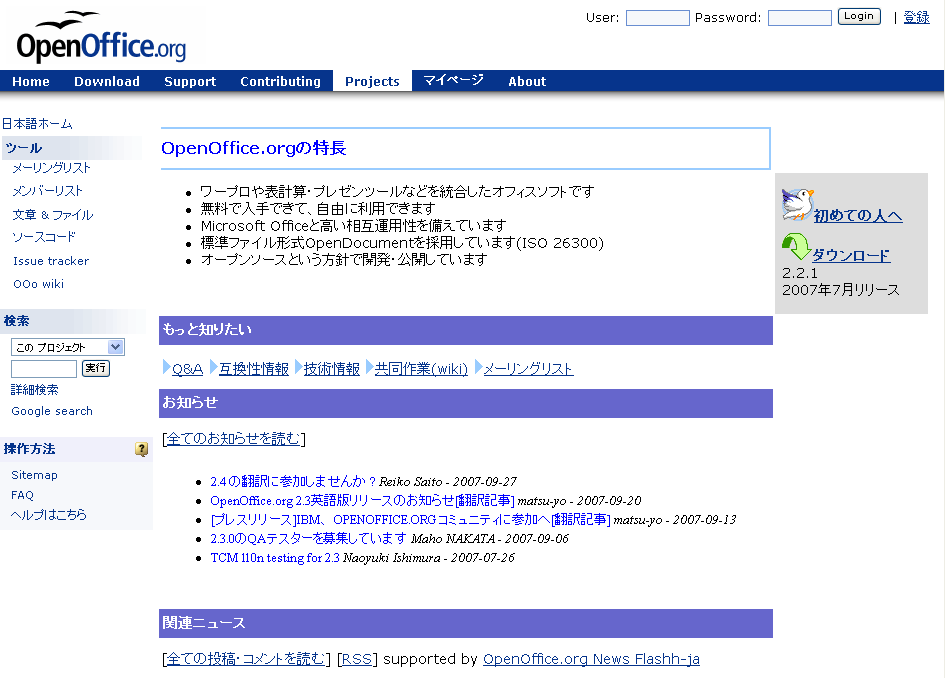
Task: Open the sidebar メーリングリスト link under ツール
Action: [x=51, y=168]
